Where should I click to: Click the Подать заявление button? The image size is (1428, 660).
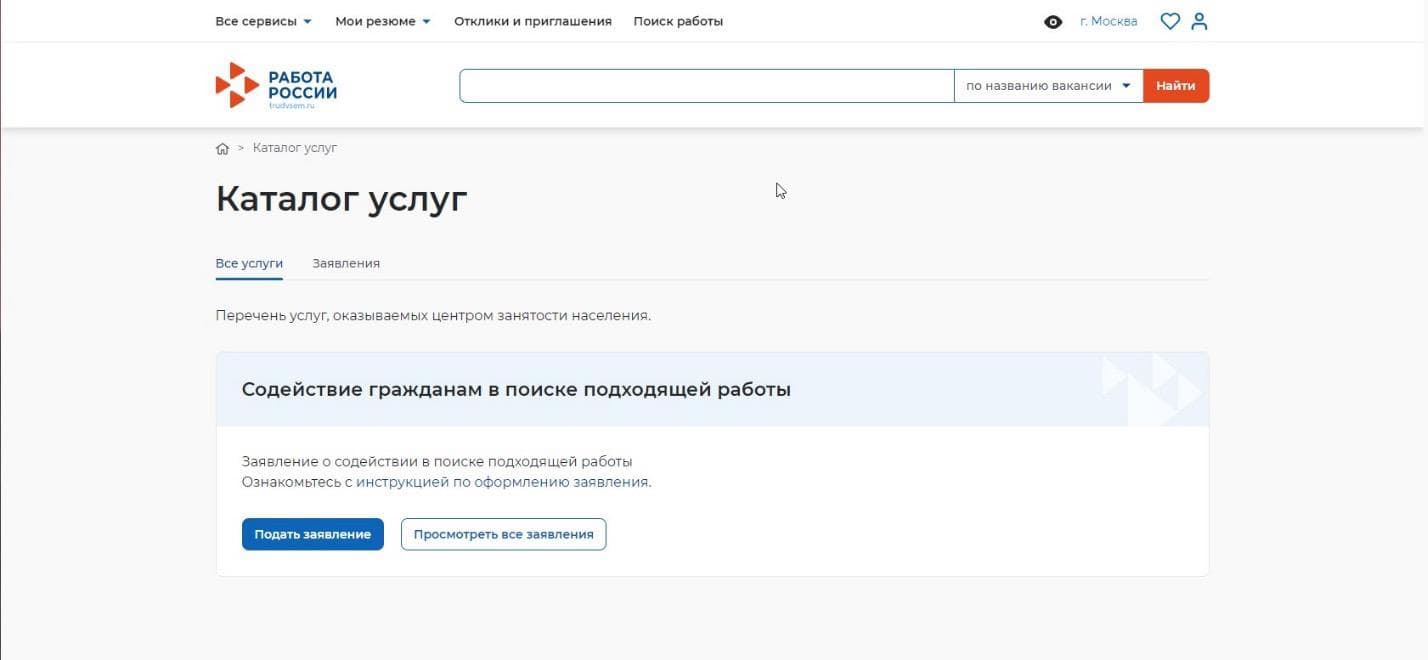[312, 534]
